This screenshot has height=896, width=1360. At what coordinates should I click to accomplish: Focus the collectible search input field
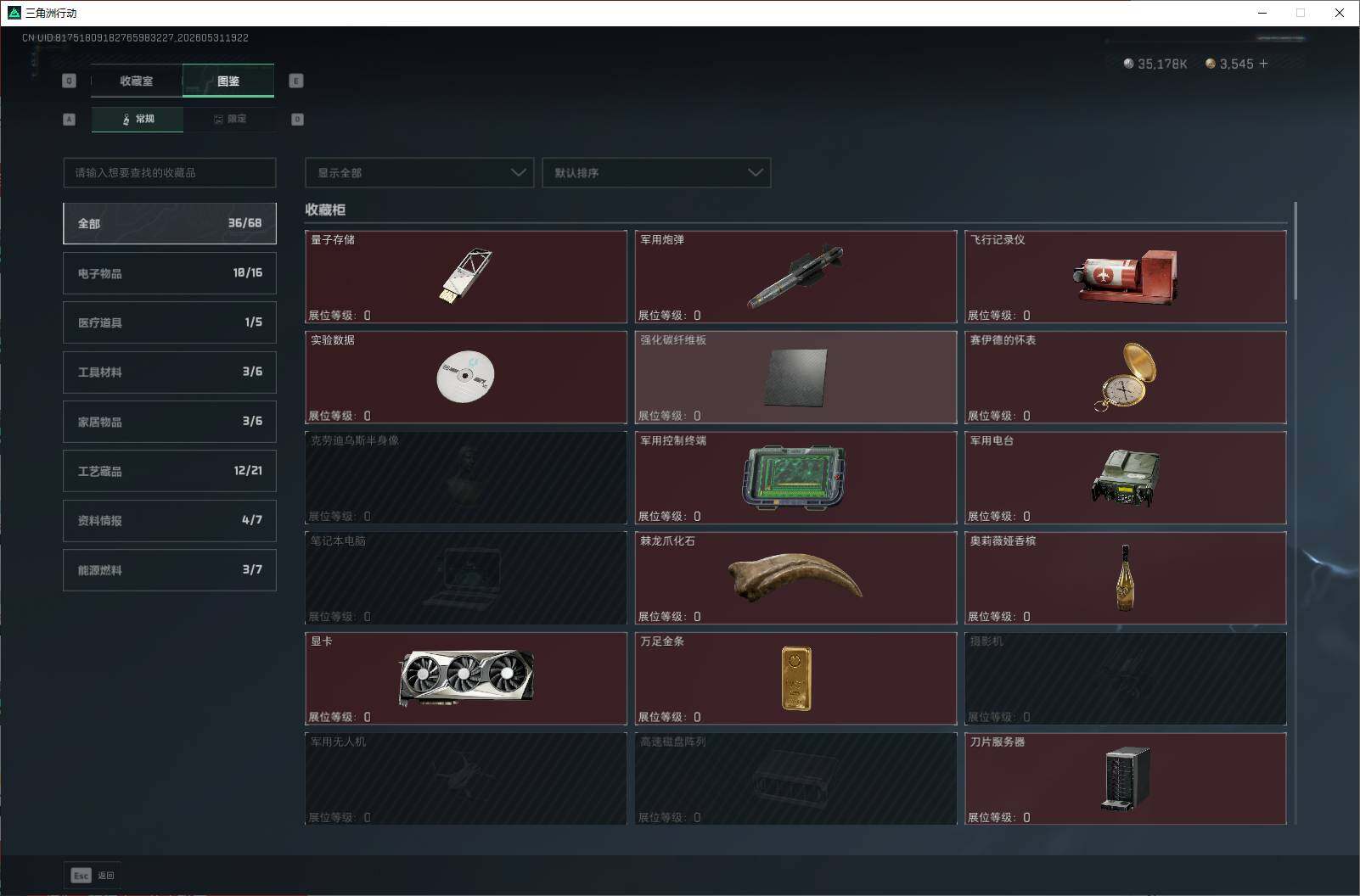point(170,172)
